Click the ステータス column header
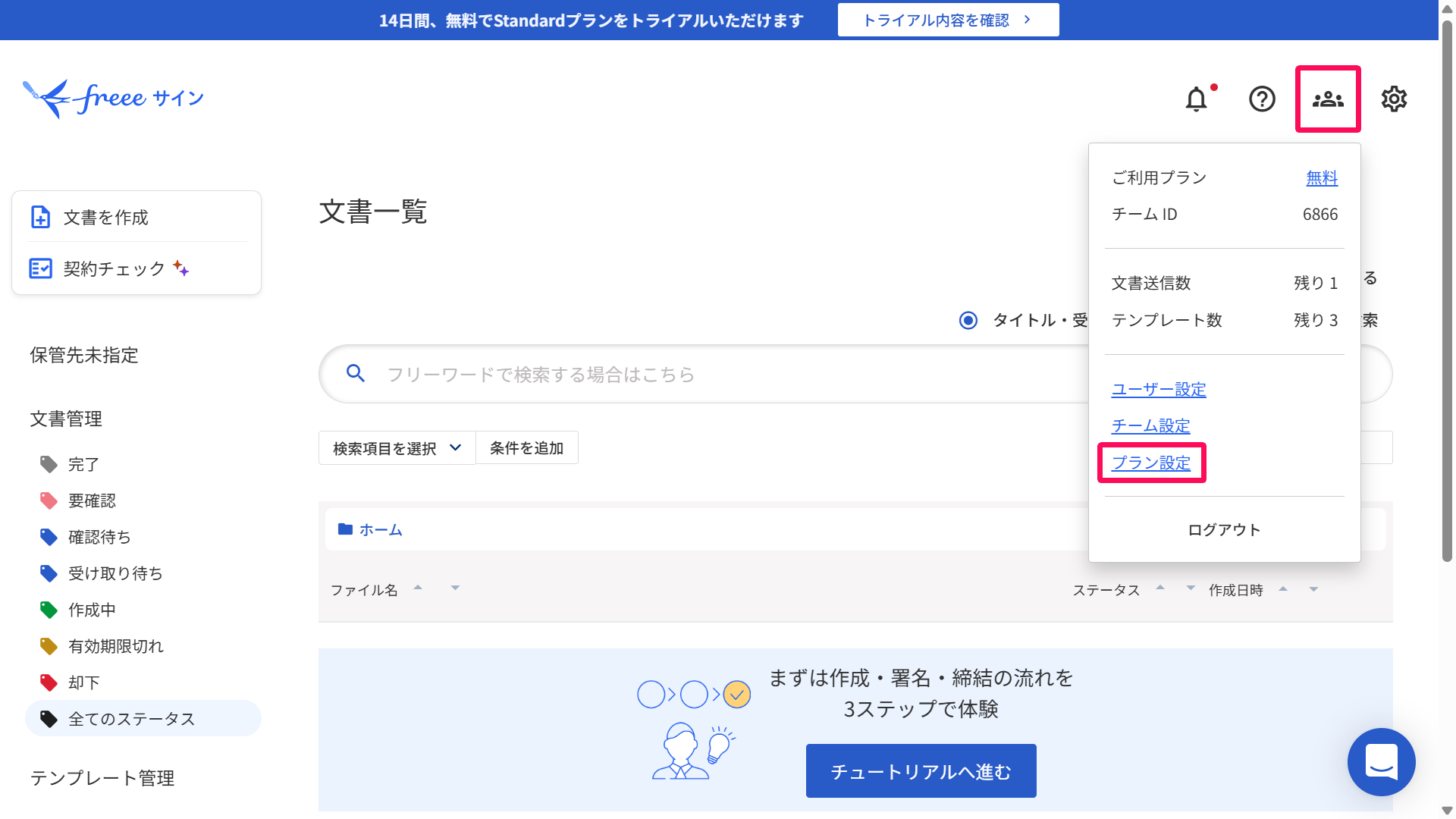Image resolution: width=1456 pixels, height=819 pixels. coord(1106,590)
